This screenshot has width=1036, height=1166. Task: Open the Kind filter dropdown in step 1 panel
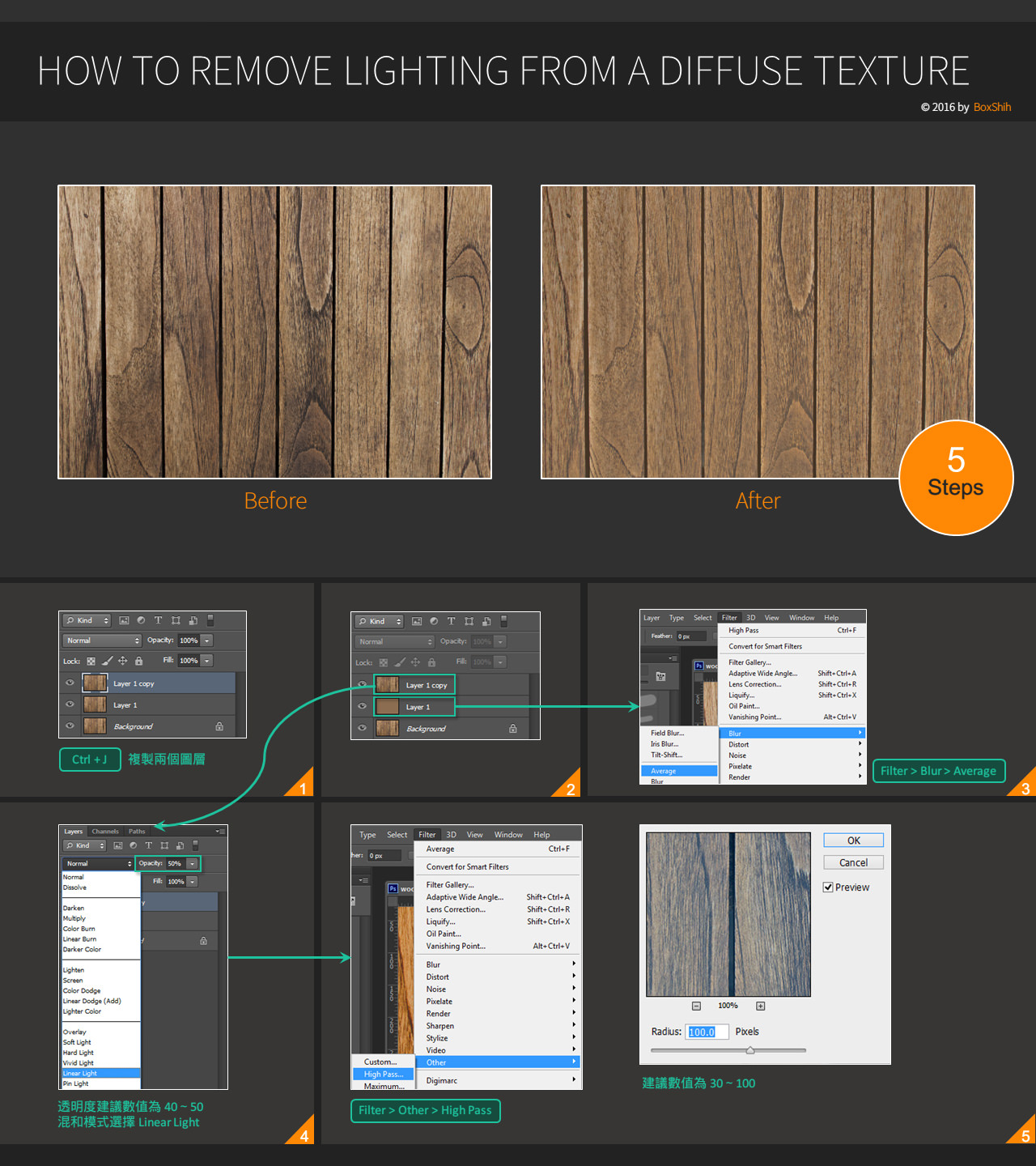pos(87,621)
